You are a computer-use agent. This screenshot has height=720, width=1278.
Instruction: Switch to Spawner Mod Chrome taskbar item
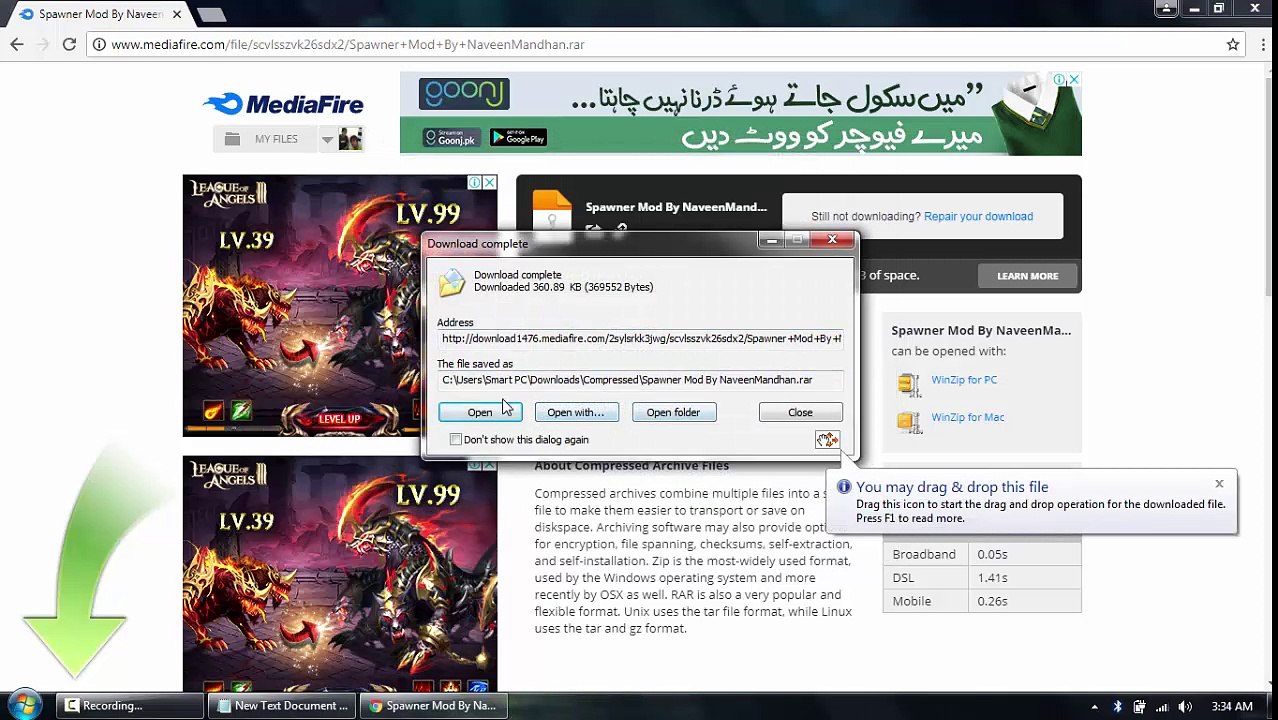pos(433,705)
